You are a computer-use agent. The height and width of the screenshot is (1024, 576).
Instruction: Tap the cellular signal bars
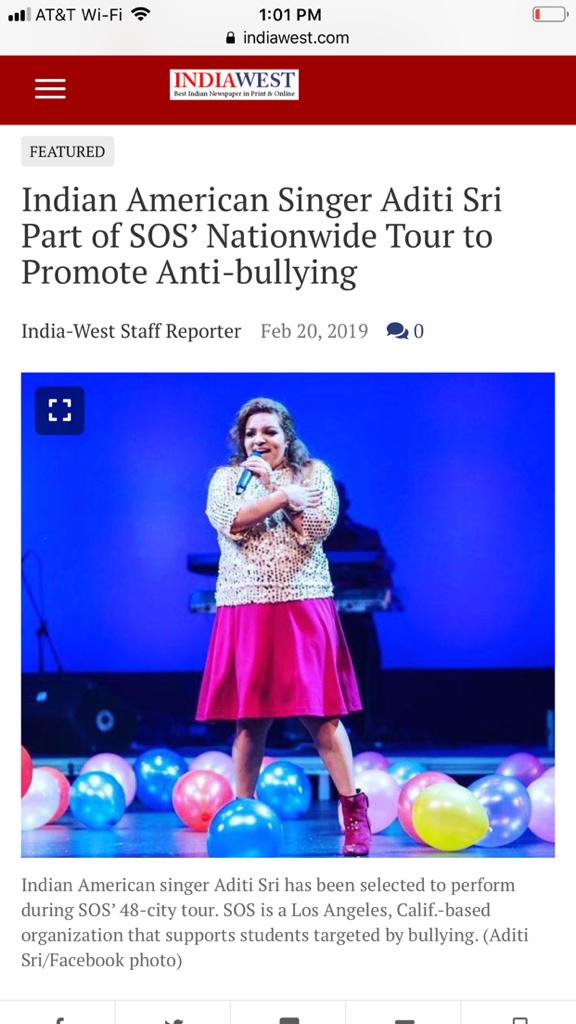click(x=19, y=14)
